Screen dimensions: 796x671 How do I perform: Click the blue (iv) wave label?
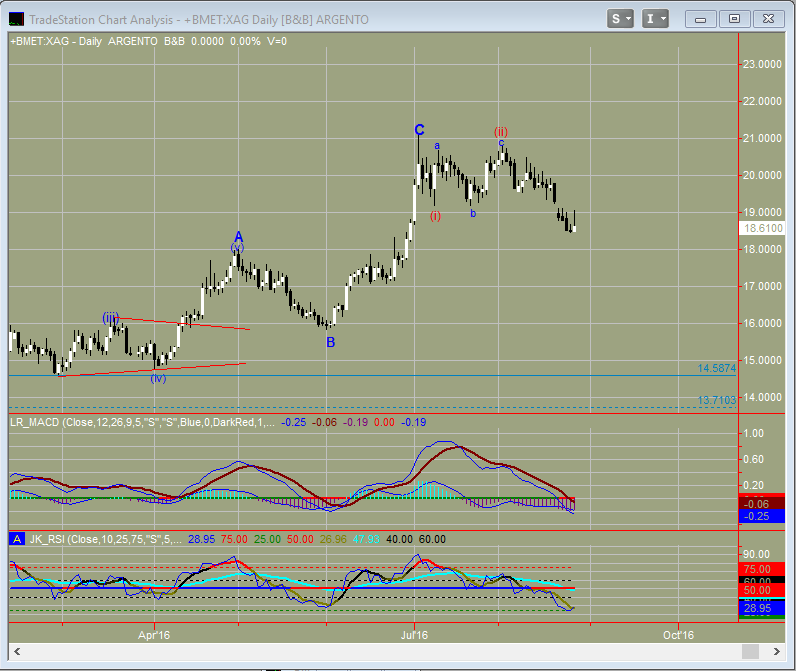[158, 378]
